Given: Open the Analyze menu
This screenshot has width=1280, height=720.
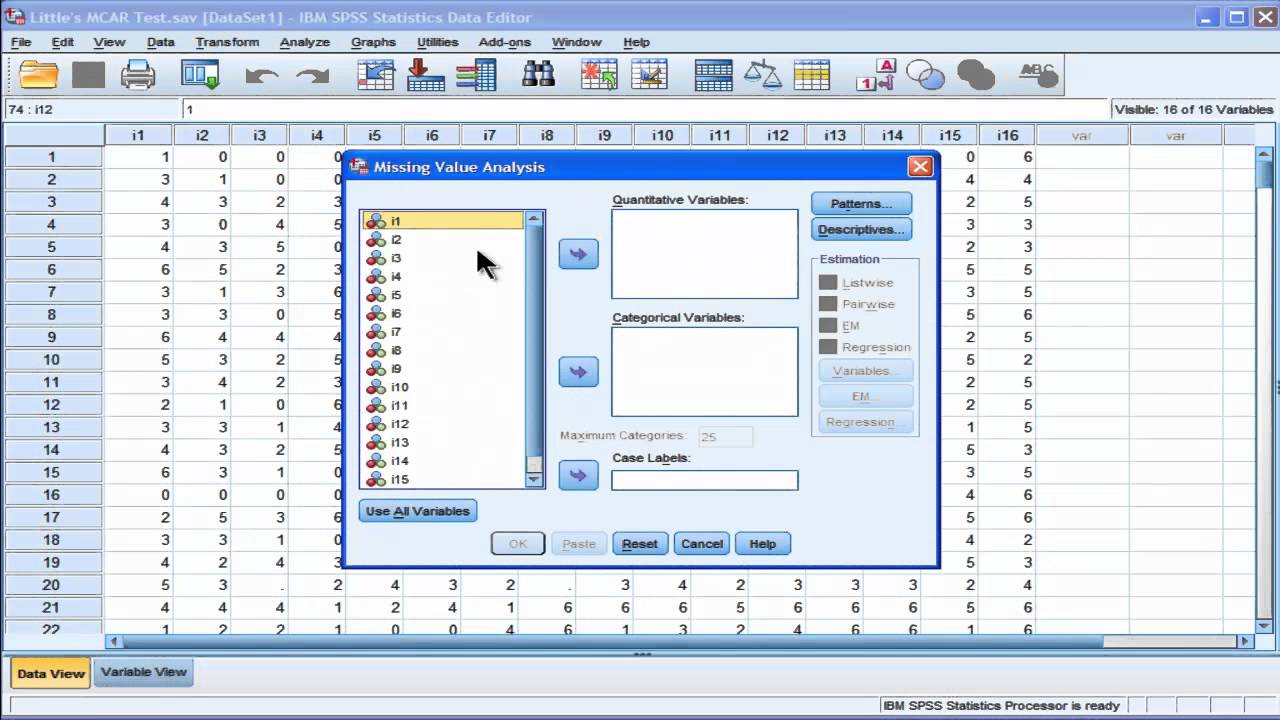Looking at the screenshot, I should tap(305, 42).
